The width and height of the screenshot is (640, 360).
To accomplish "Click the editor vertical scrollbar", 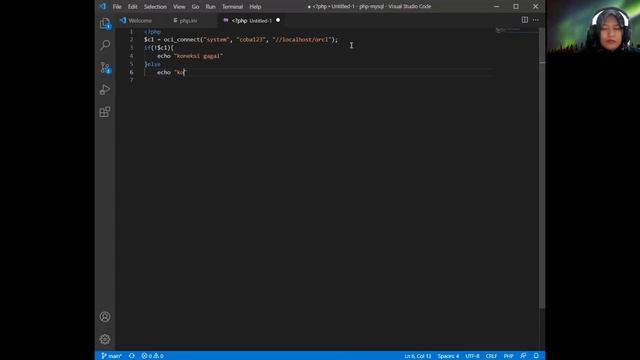I will click(x=542, y=167).
